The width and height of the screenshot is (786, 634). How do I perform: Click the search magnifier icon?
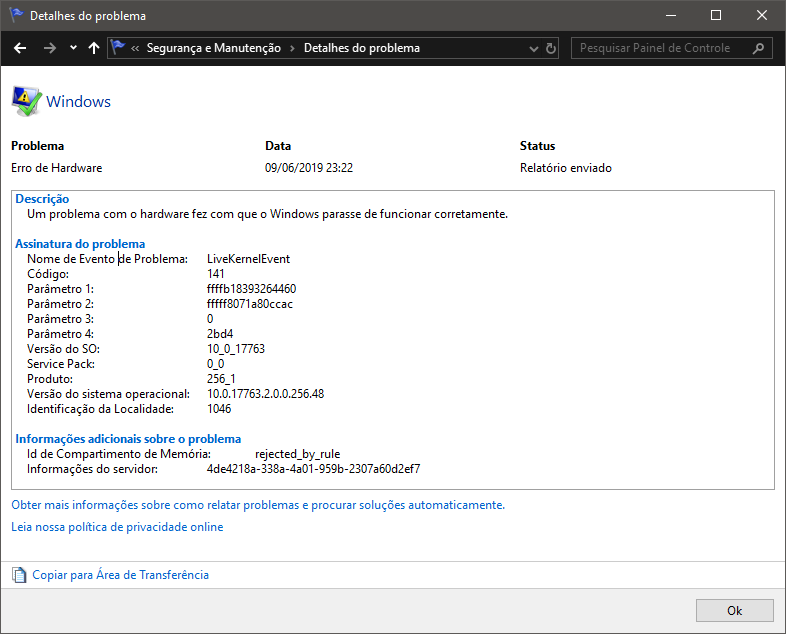point(758,48)
